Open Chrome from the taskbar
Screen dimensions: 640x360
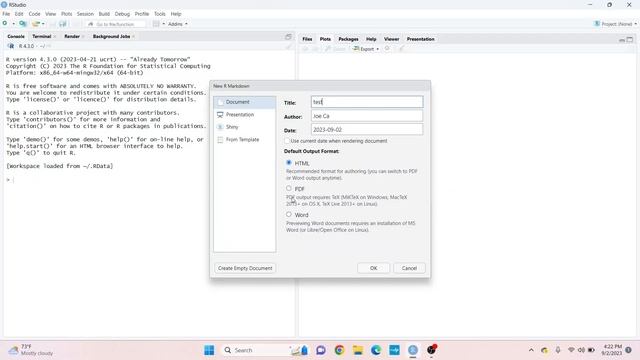pyautogui.click(x=339, y=350)
